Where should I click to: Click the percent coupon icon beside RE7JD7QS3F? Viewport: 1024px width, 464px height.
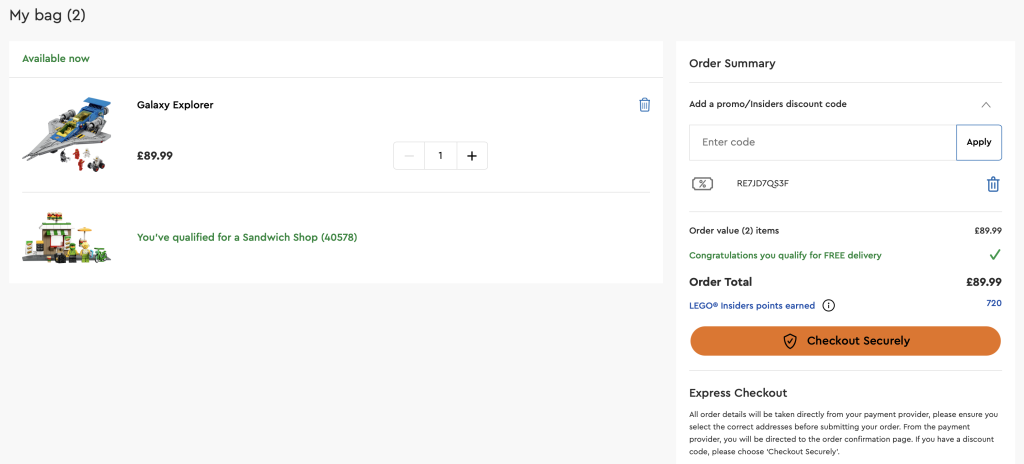pos(702,184)
